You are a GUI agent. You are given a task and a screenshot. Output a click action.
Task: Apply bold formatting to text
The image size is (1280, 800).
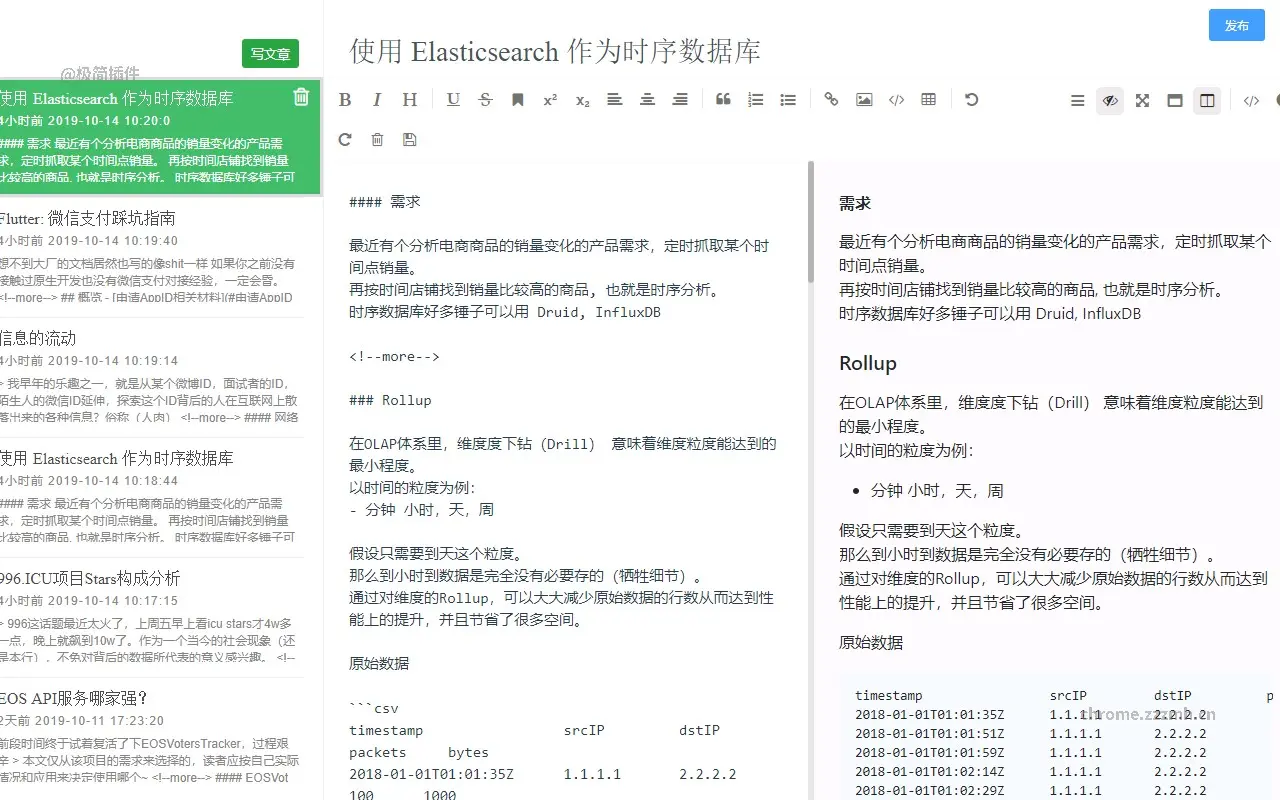coord(345,99)
